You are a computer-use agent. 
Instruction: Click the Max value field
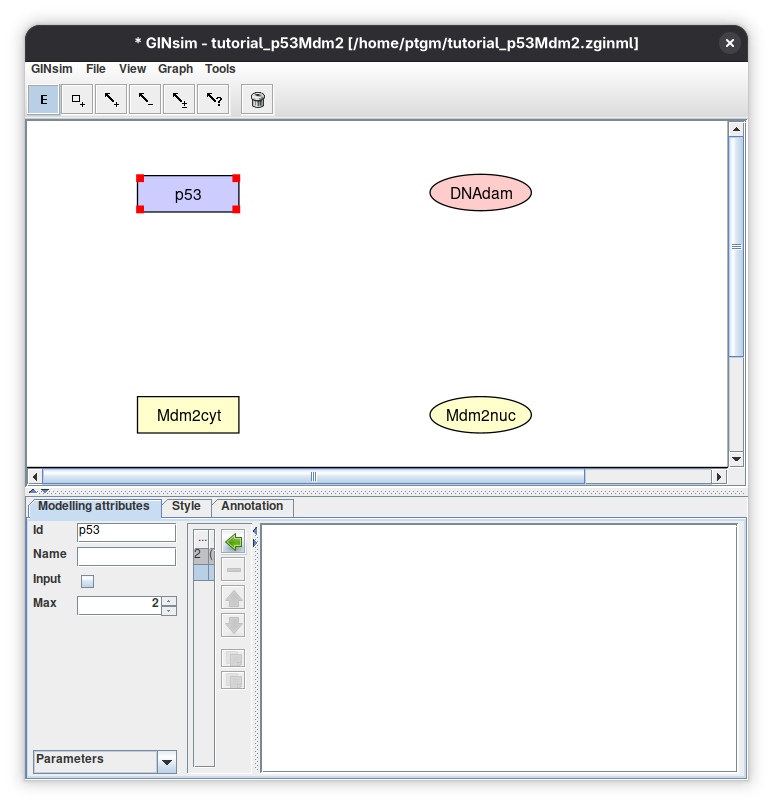[x=119, y=605]
